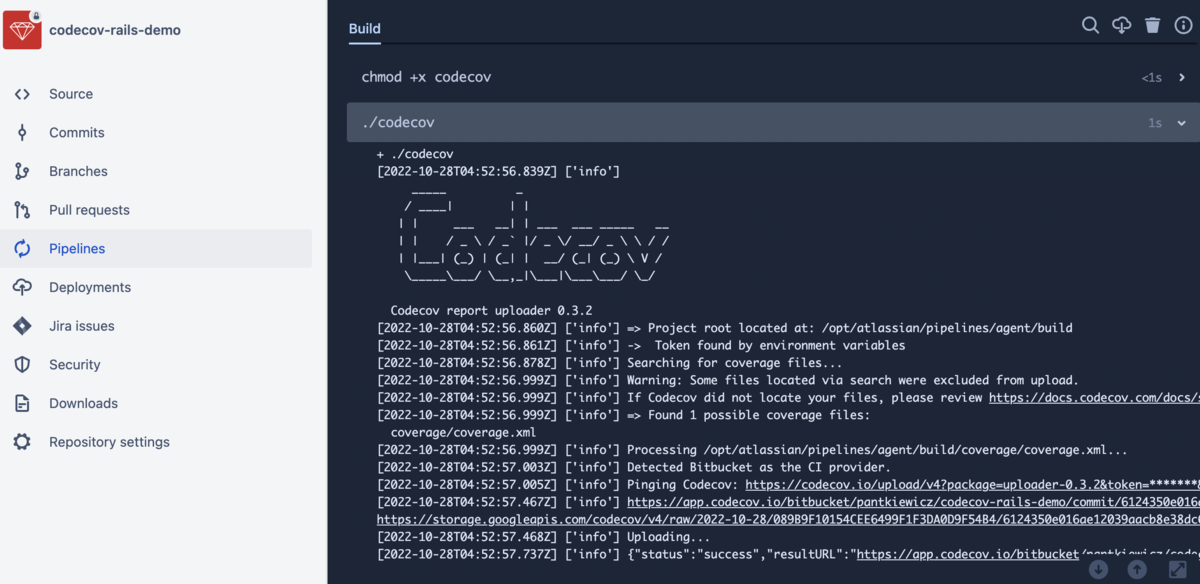Click the '<1s' duration of chmod step

click(1152, 77)
